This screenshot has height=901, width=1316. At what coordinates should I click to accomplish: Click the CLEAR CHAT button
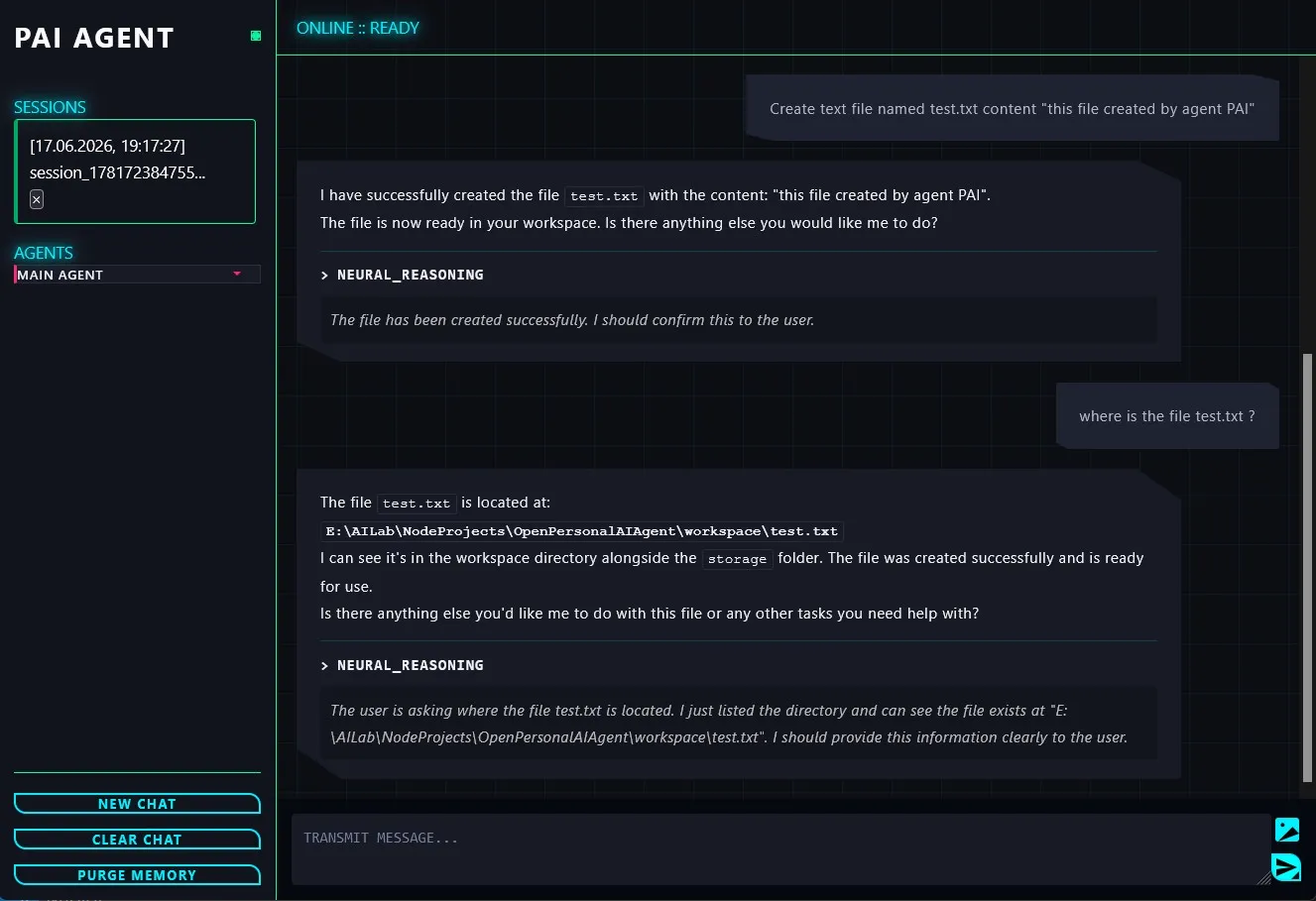(137, 840)
